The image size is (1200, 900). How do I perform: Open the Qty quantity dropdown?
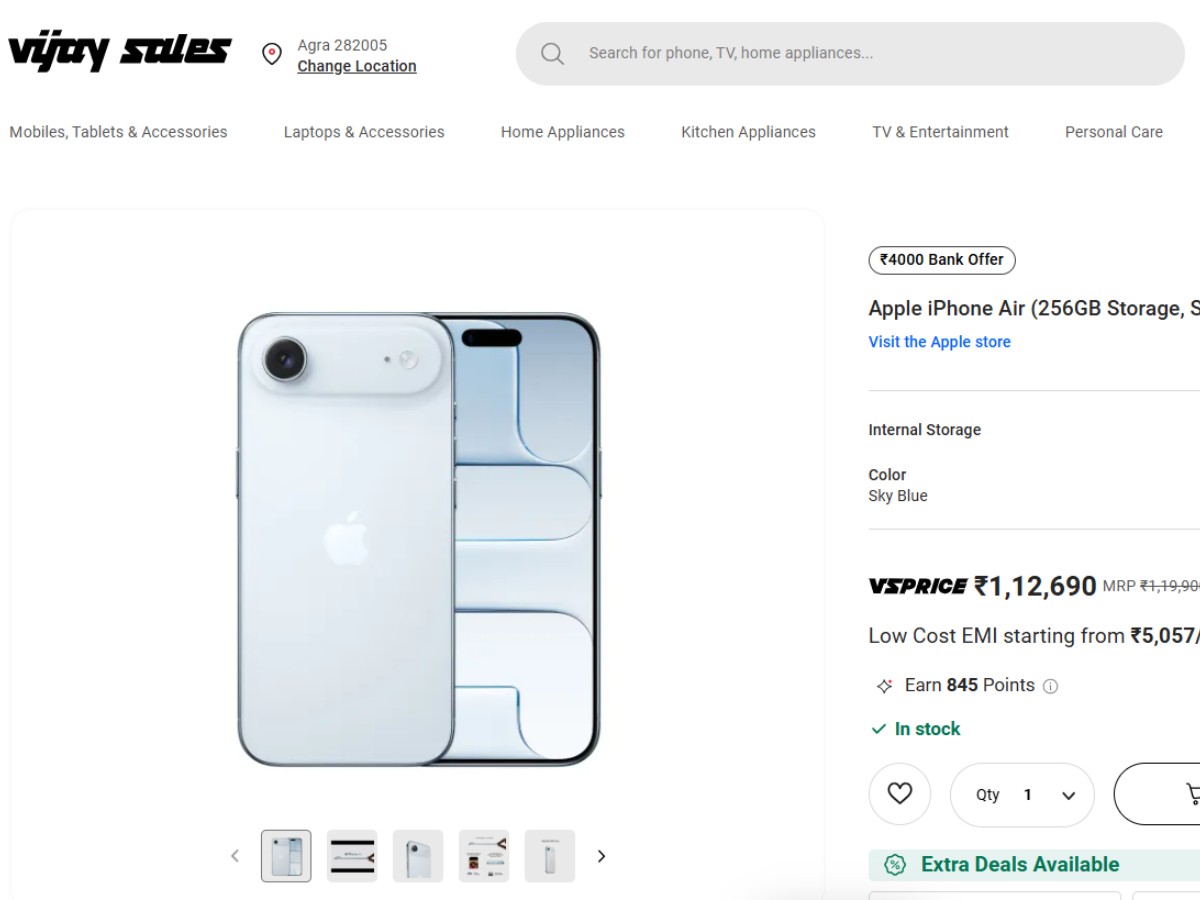click(x=1022, y=795)
